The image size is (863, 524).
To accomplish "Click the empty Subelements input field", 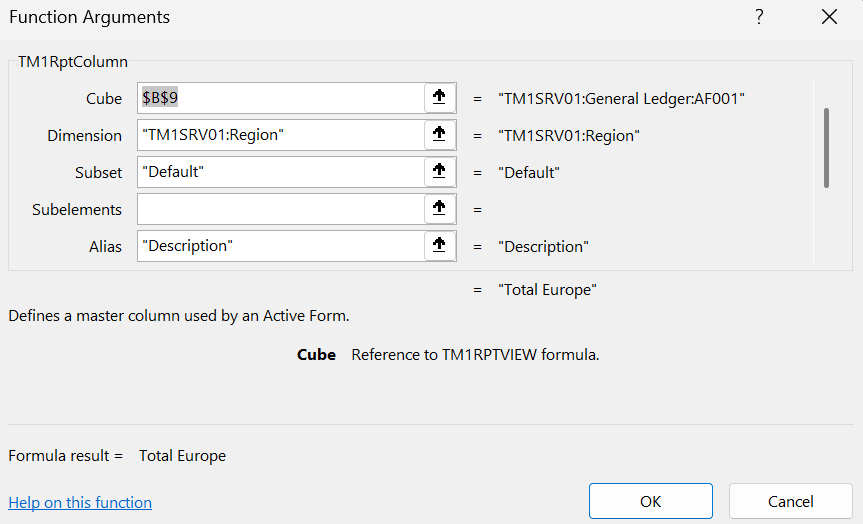I will click(281, 209).
